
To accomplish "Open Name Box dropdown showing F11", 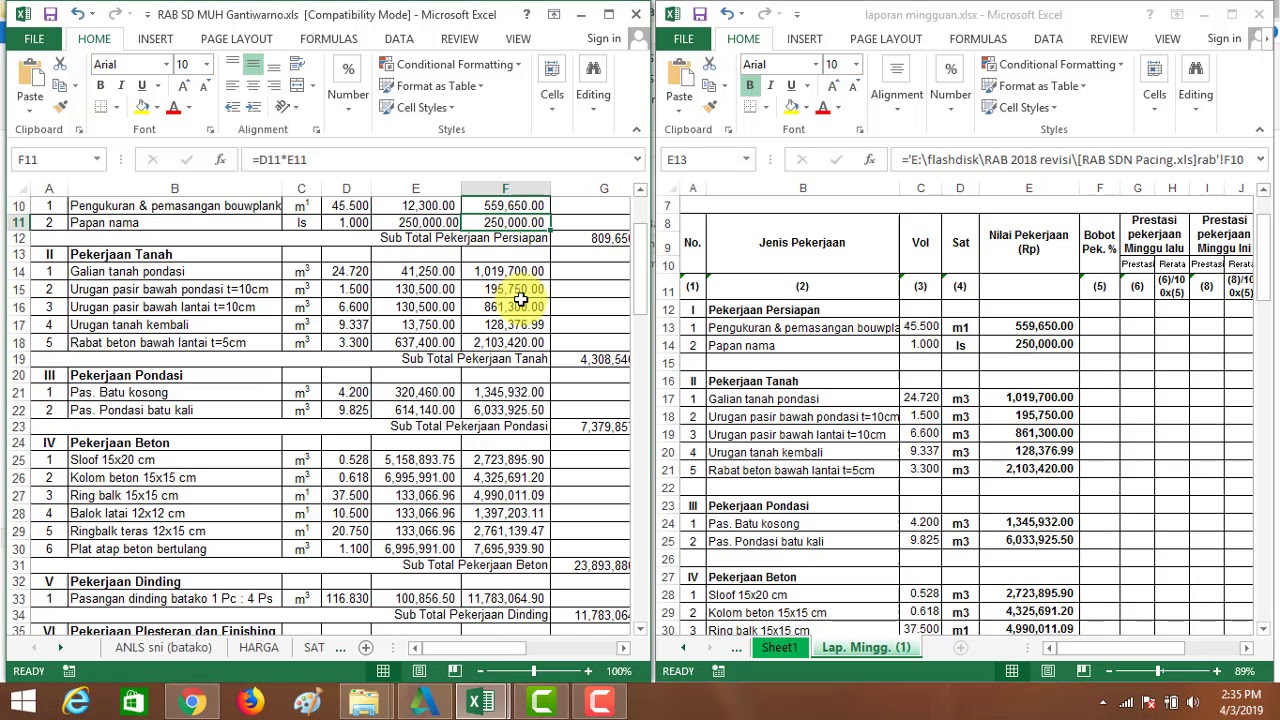I will (96, 159).
